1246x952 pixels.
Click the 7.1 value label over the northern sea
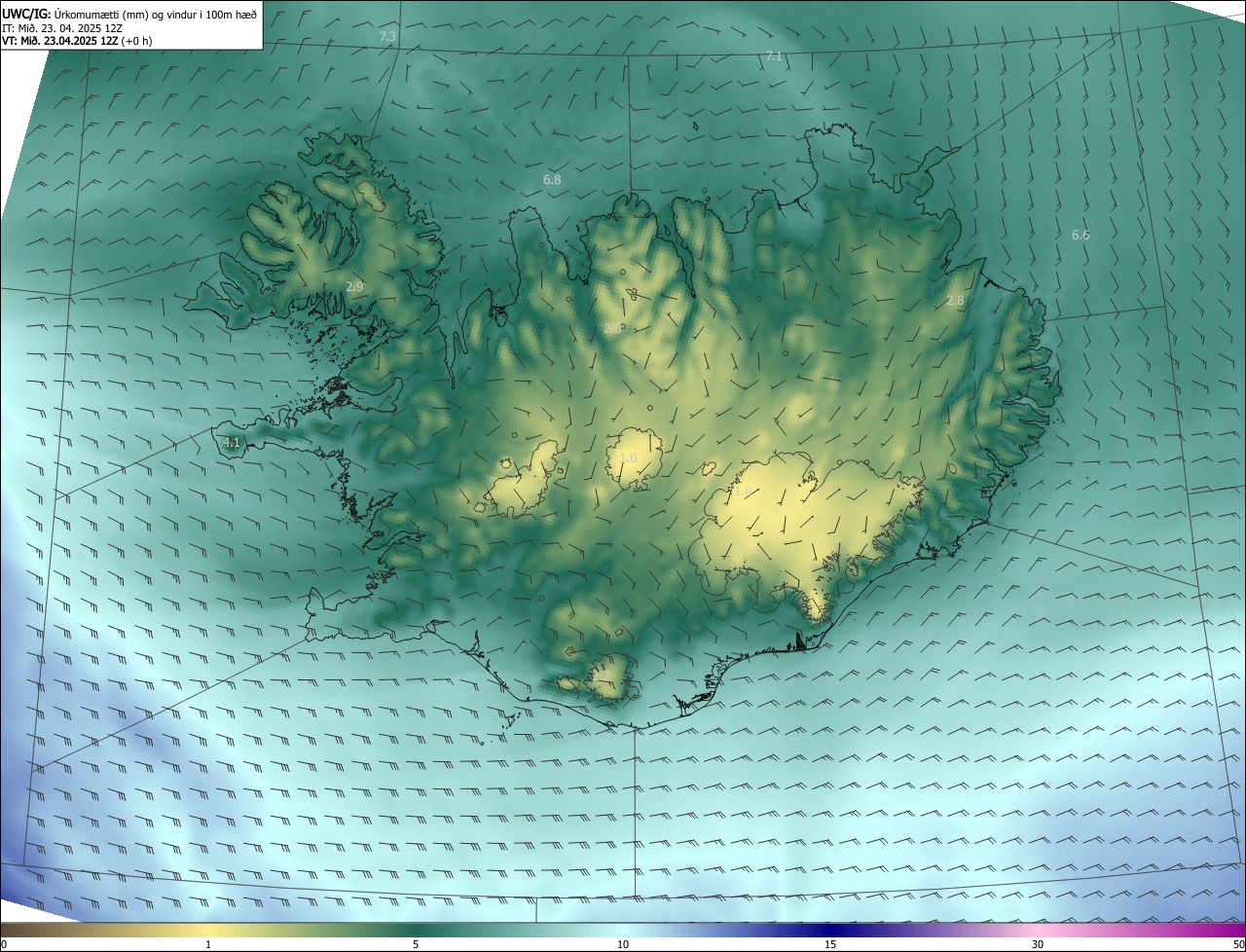tap(774, 56)
